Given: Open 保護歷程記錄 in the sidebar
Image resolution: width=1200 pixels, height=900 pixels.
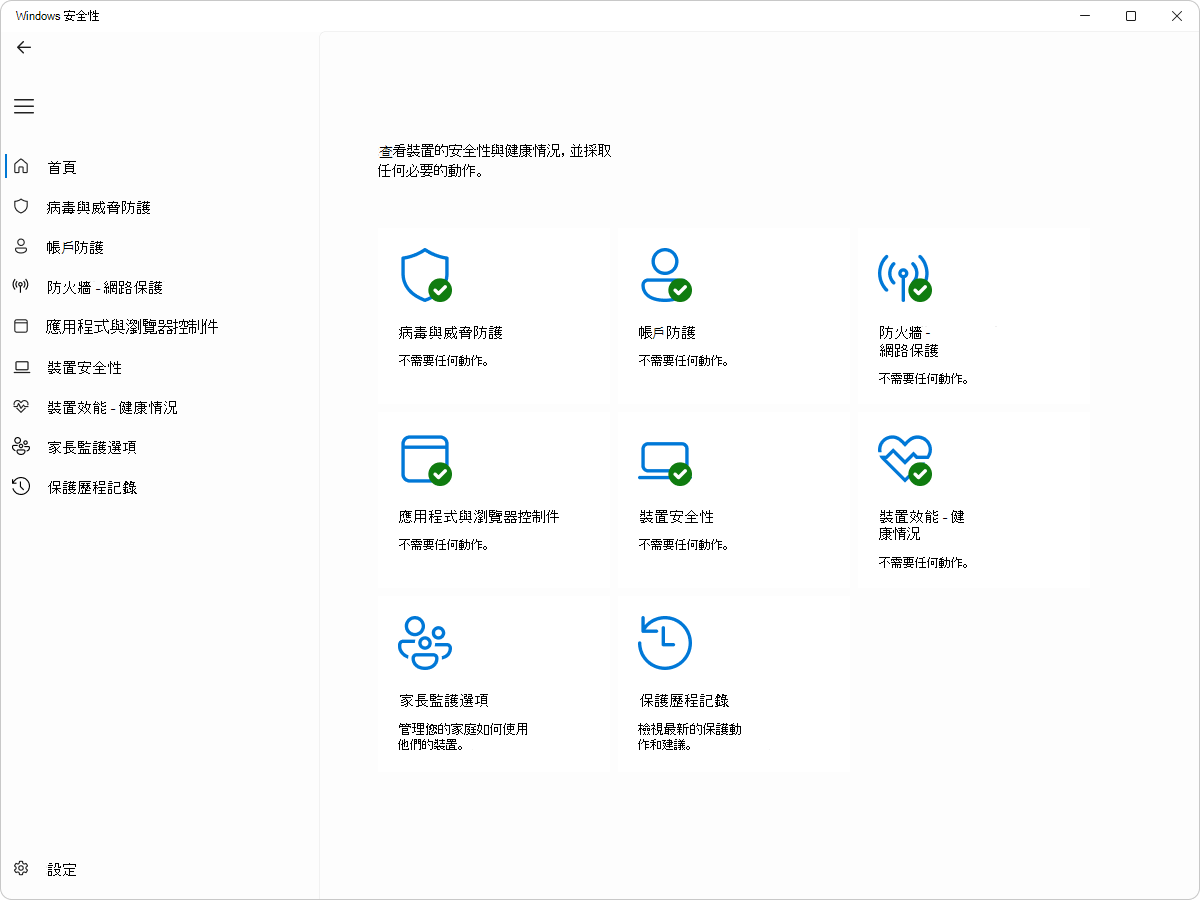Looking at the screenshot, I should pyautogui.click(x=92, y=487).
